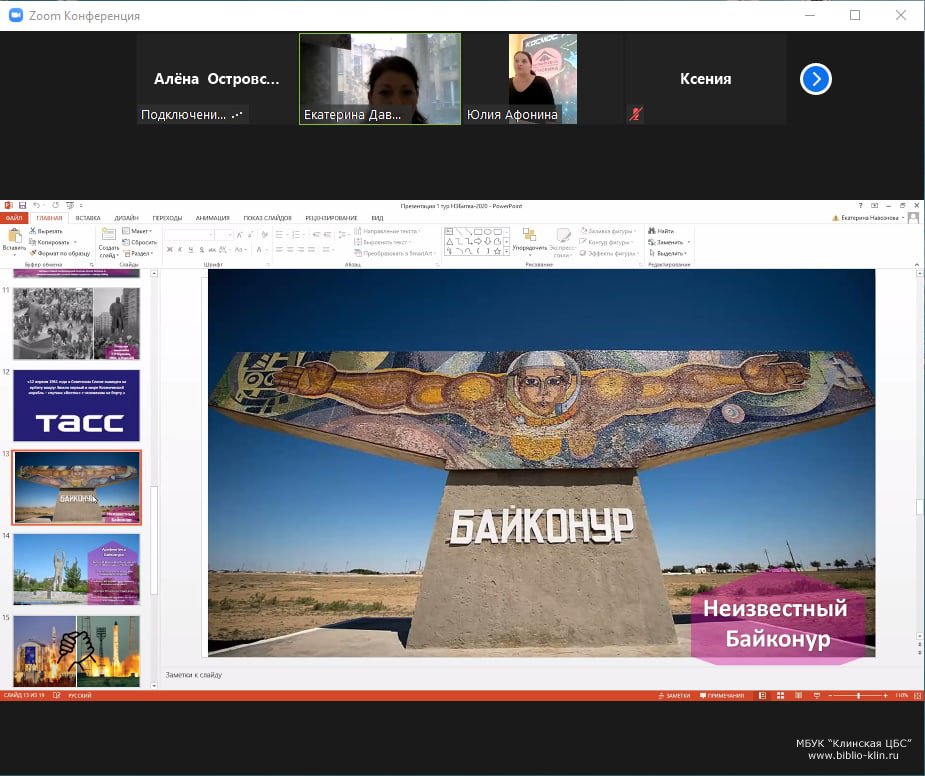Clear all text formatting

coord(265,235)
